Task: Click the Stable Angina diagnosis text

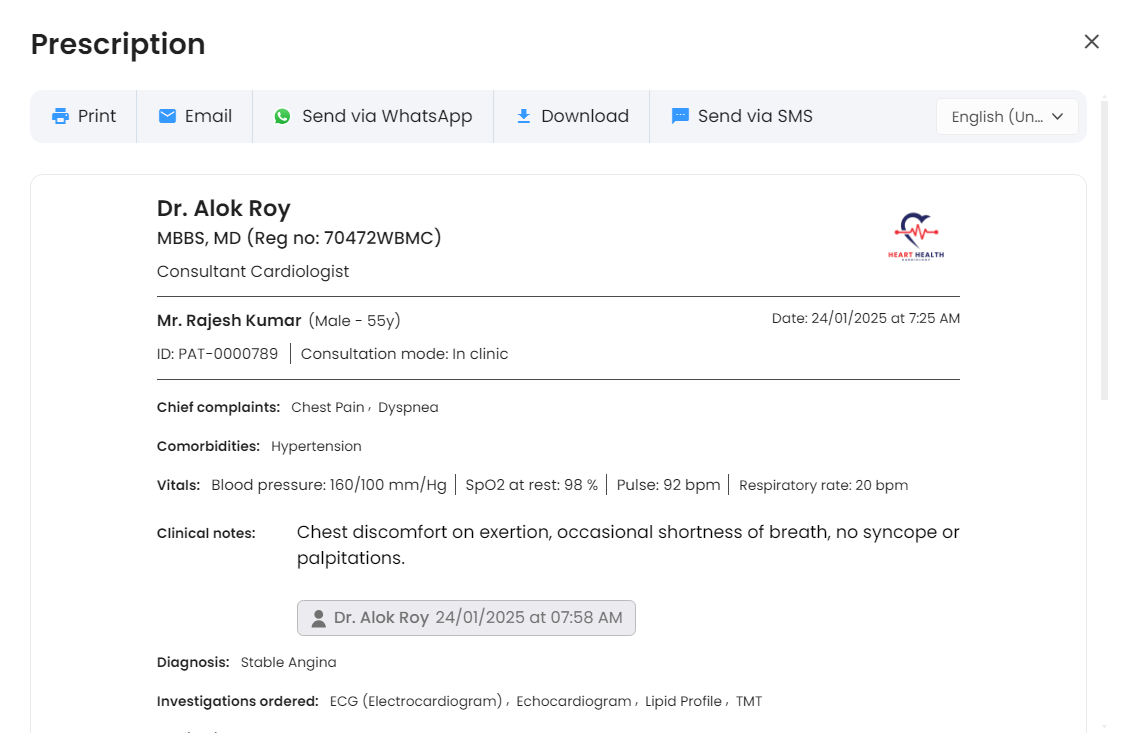Action: [288, 662]
